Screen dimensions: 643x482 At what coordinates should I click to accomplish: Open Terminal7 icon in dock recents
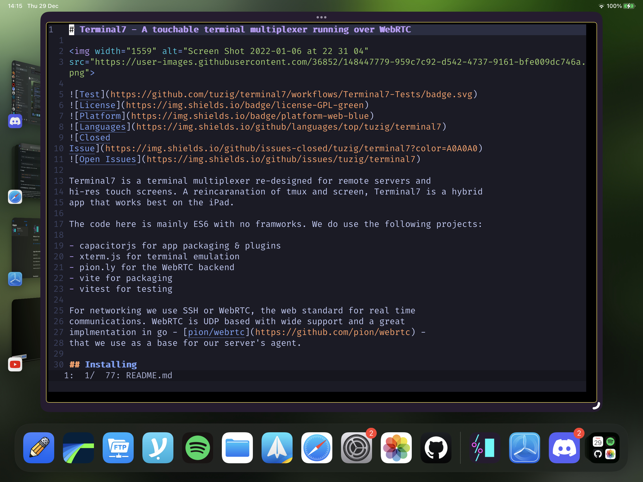tap(484, 448)
